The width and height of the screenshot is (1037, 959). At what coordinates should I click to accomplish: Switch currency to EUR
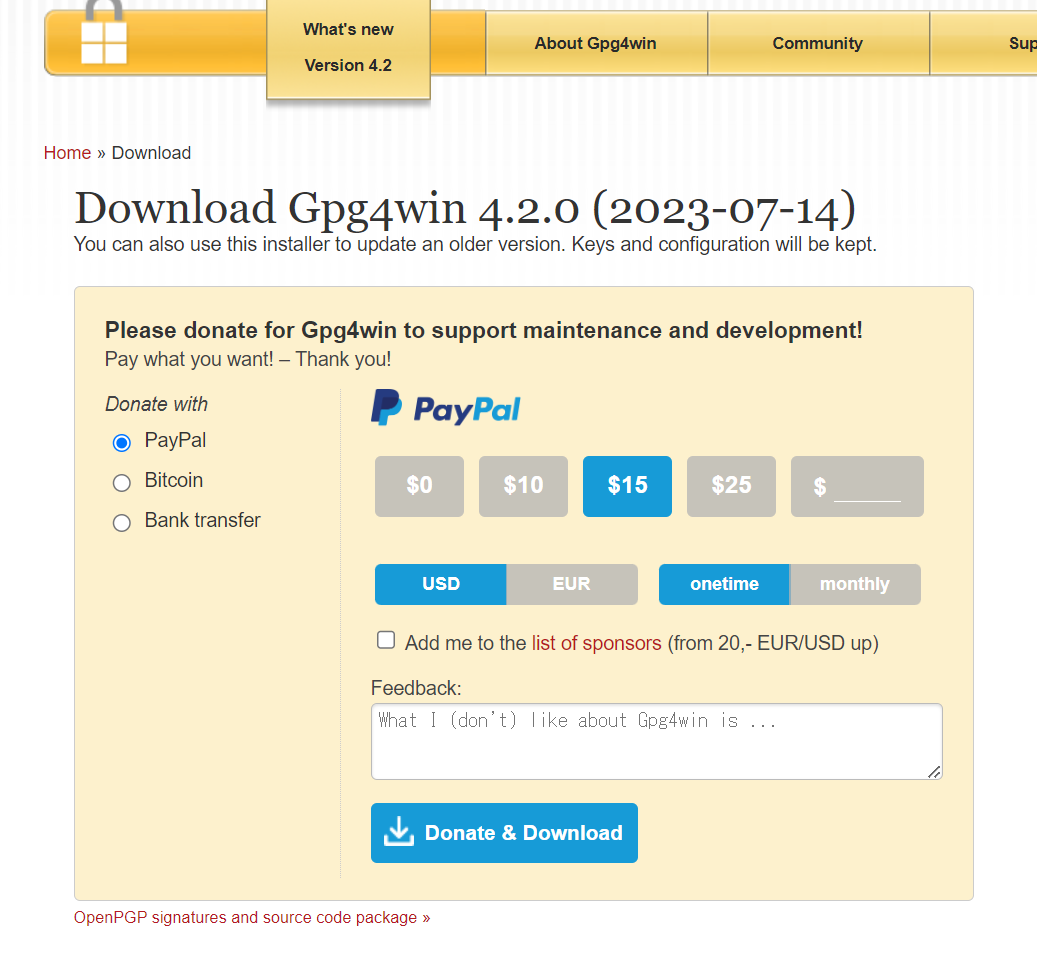tap(572, 584)
